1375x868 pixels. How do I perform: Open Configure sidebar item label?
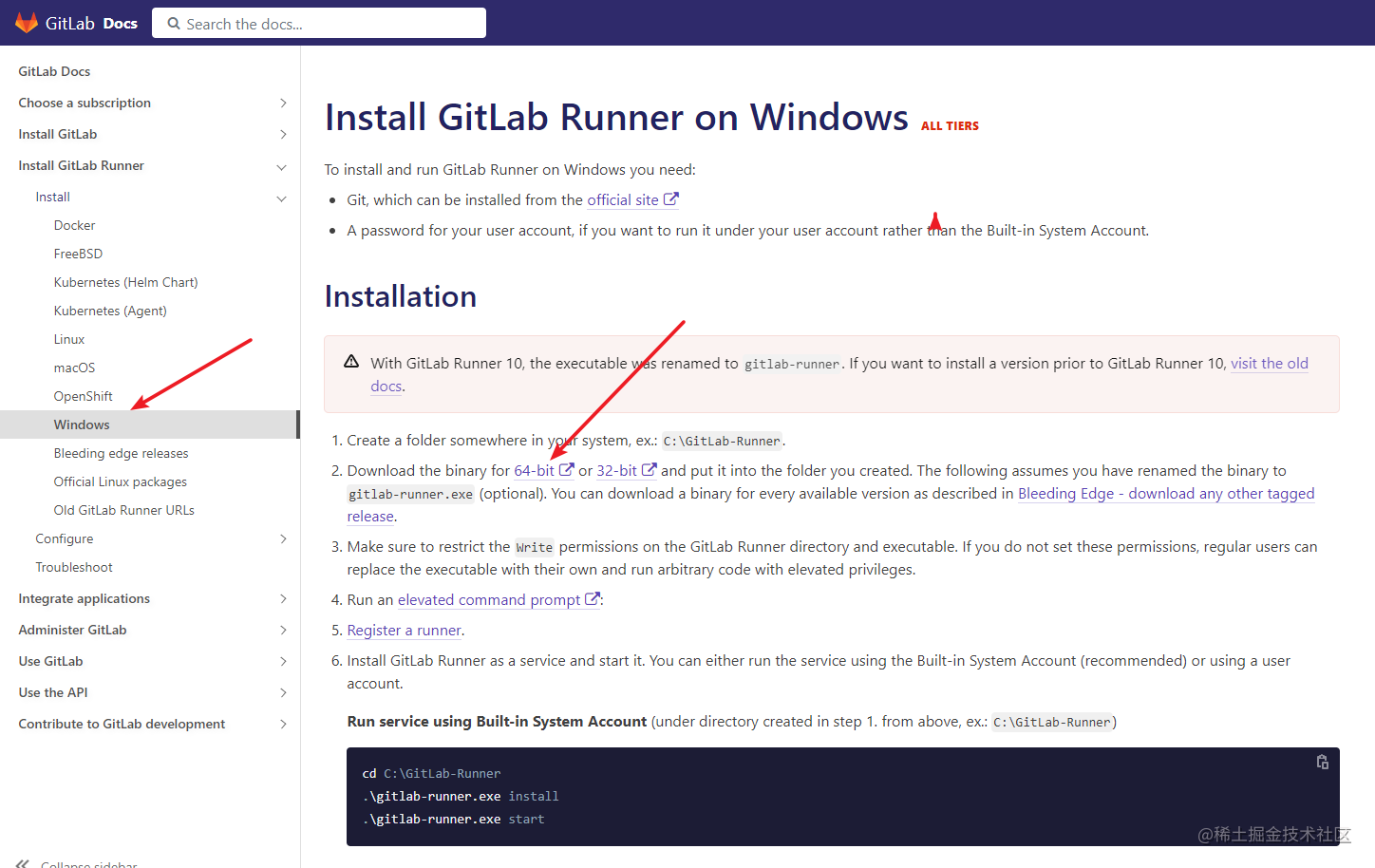(x=65, y=538)
